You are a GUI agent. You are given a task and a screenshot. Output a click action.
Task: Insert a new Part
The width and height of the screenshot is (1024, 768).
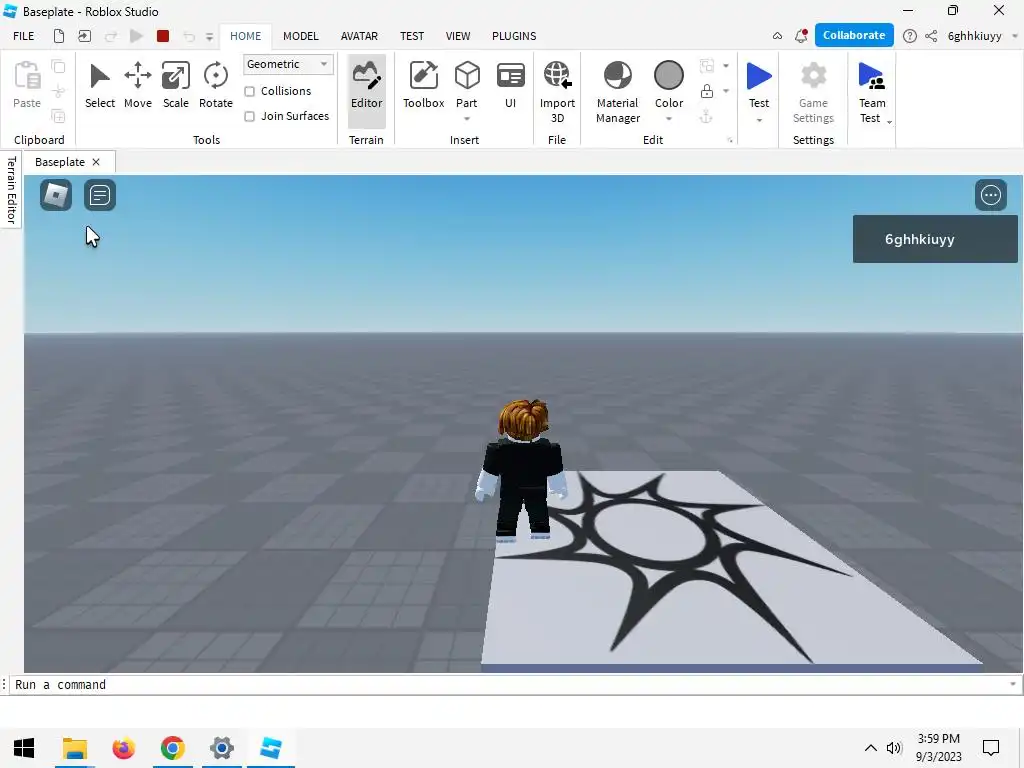[467, 84]
